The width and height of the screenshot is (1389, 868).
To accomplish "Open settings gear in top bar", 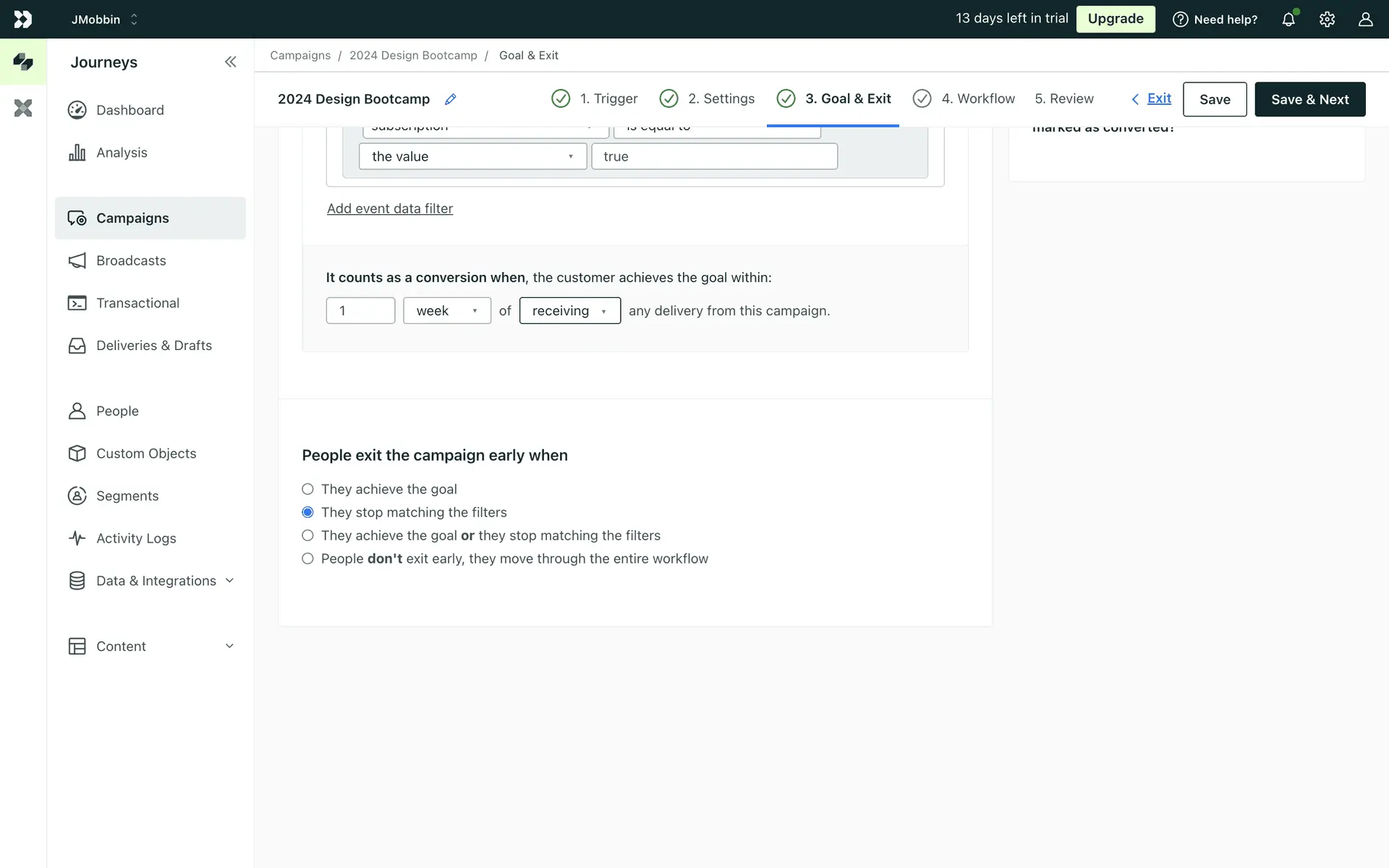I will click(x=1327, y=20).
